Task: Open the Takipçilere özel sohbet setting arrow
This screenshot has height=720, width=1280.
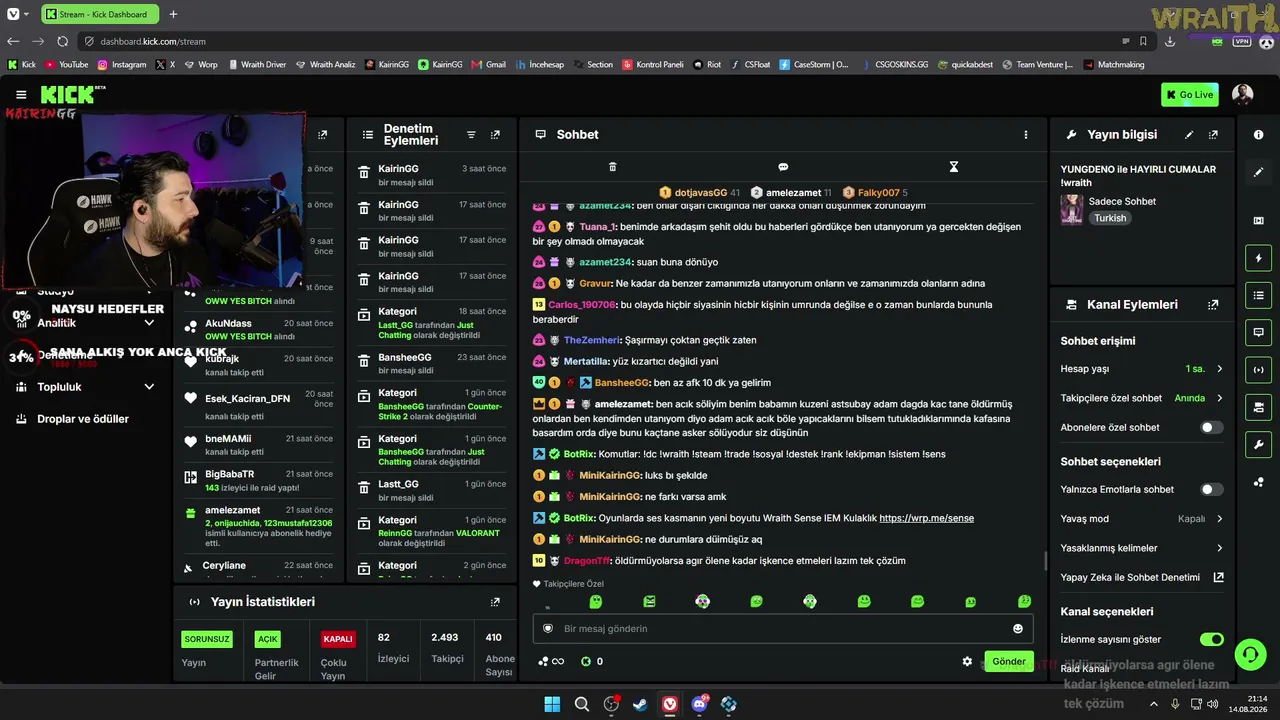Action: click(x=1219, y=398)
